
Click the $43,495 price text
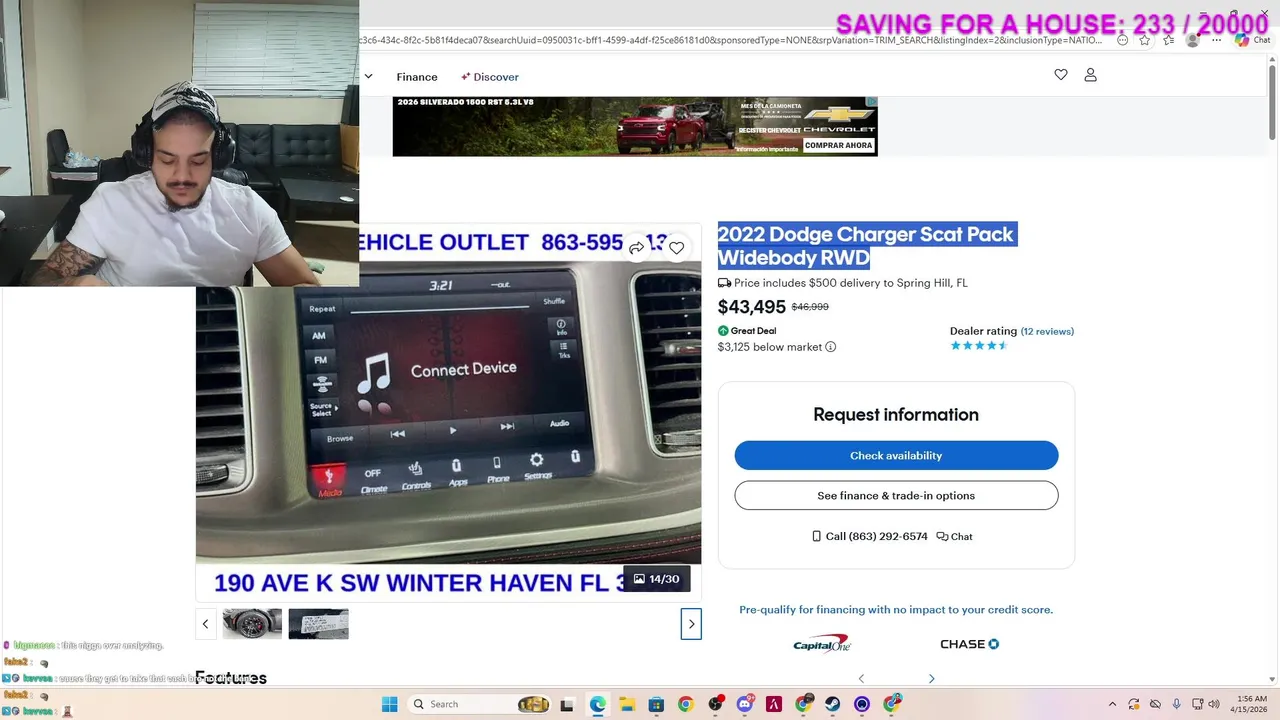click(752, 307)
